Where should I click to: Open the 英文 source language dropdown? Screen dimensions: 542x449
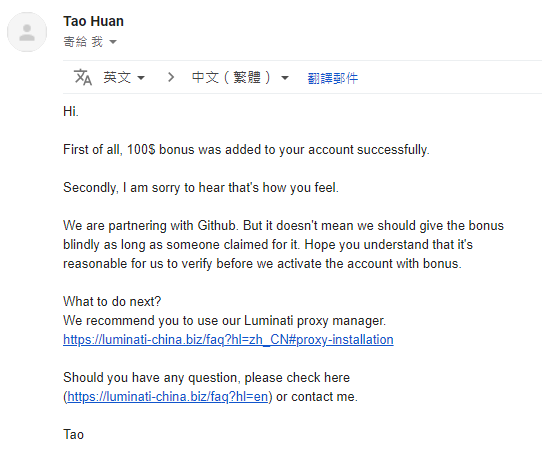(x=124, y=77)
